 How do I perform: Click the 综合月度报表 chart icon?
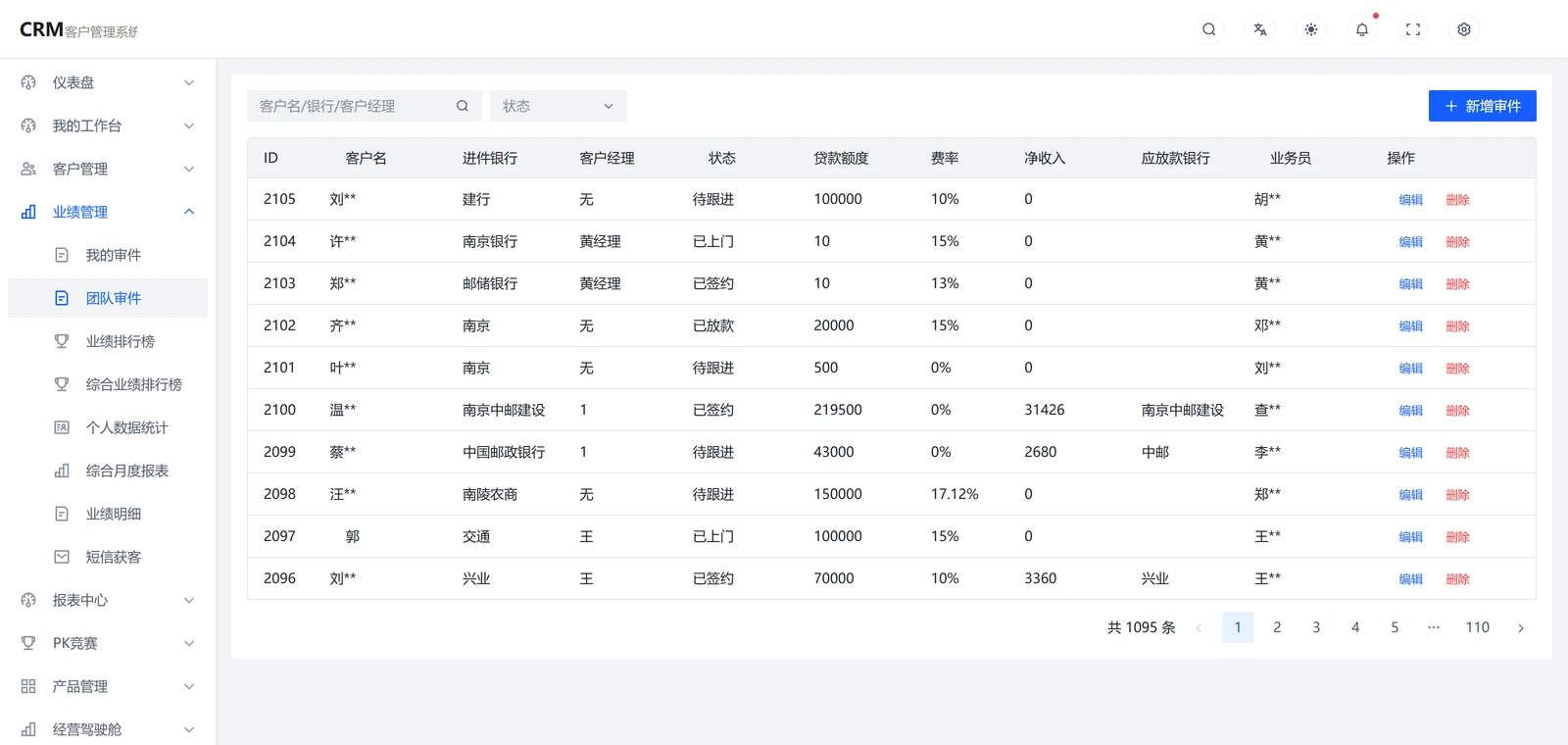click(x=62, y=471)
